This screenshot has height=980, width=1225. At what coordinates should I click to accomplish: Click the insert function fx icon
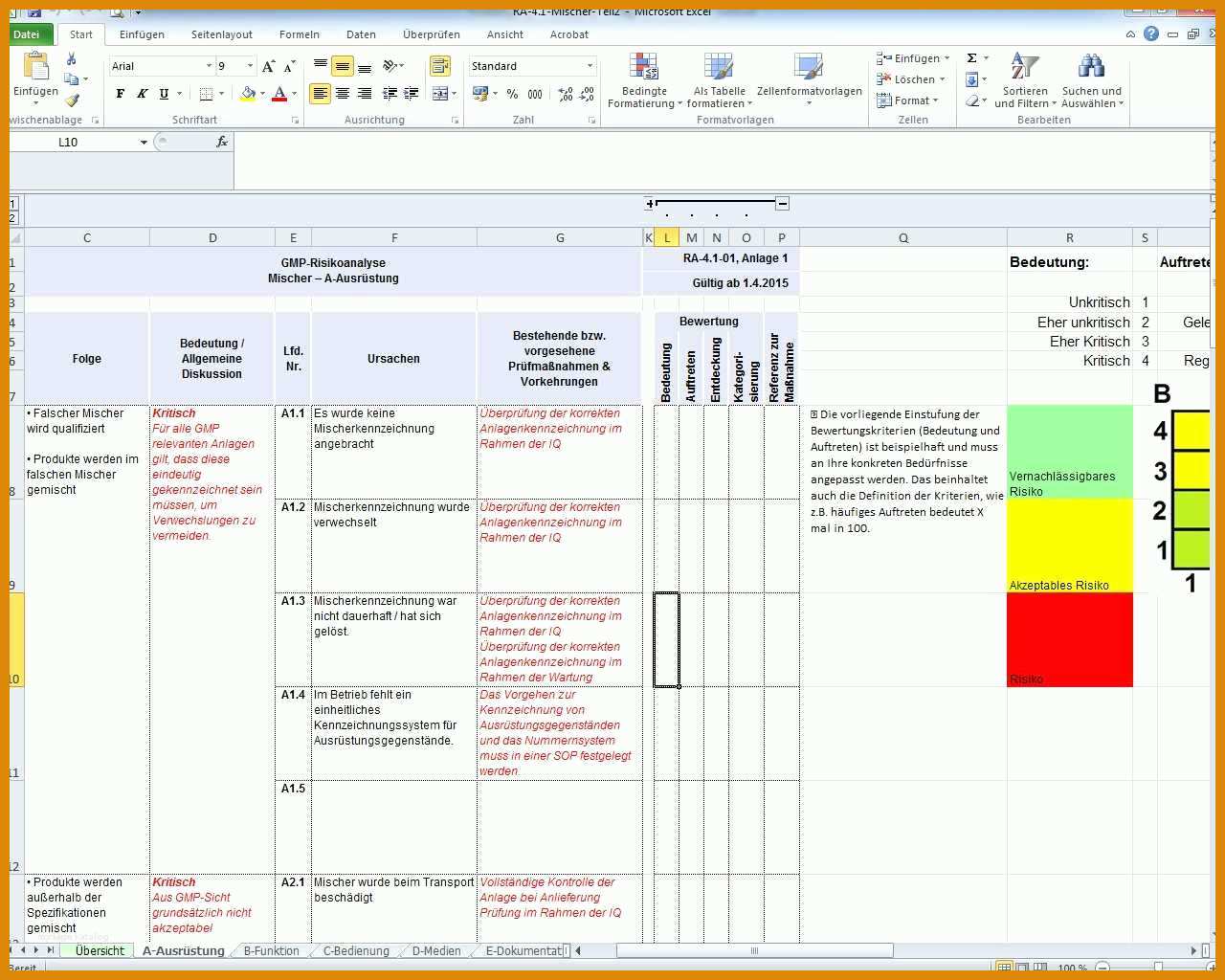click(222, 142)
